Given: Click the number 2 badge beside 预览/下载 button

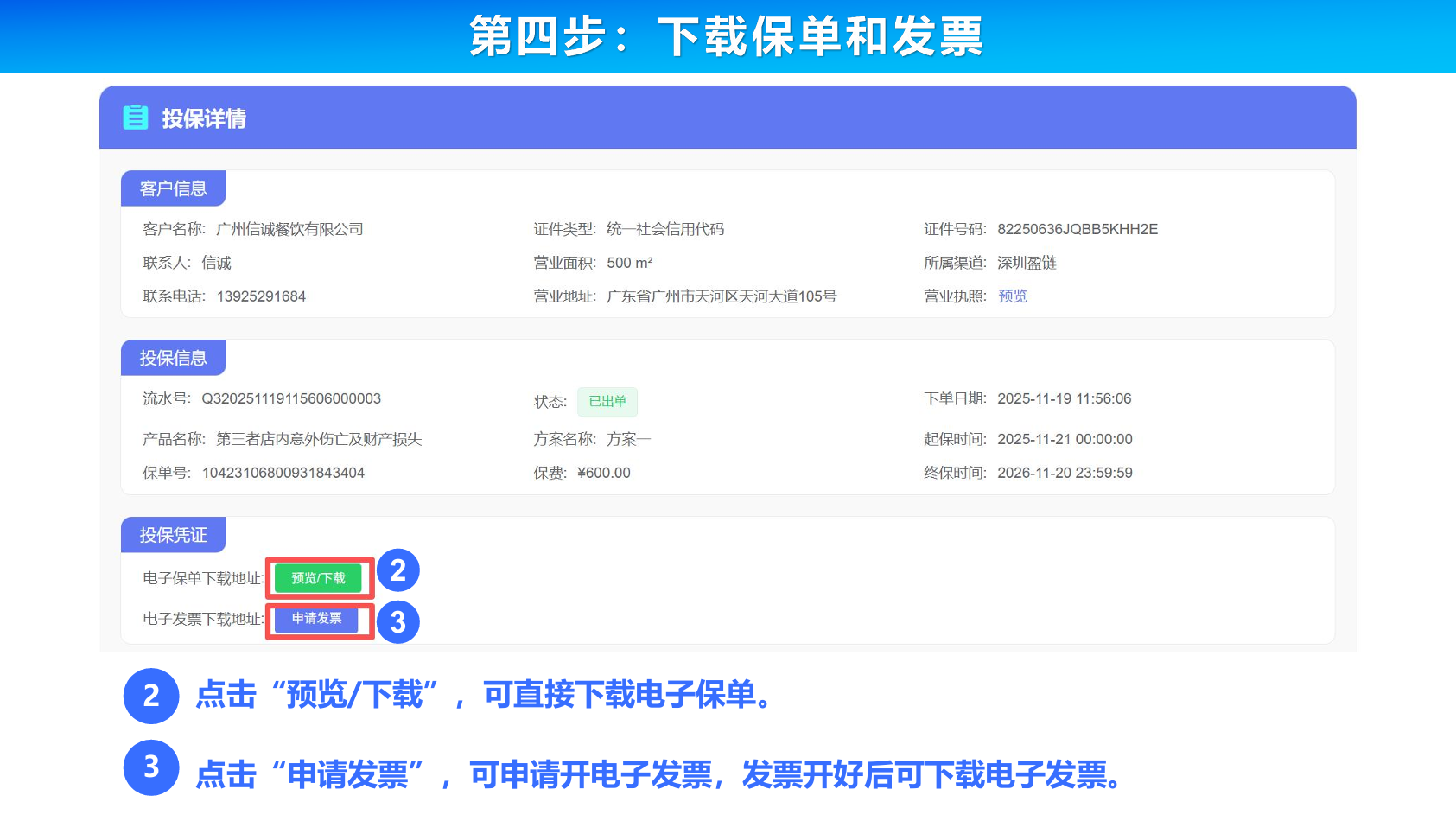Looking at the screenshot, I should pyautogui.click(x=397, y=570).
